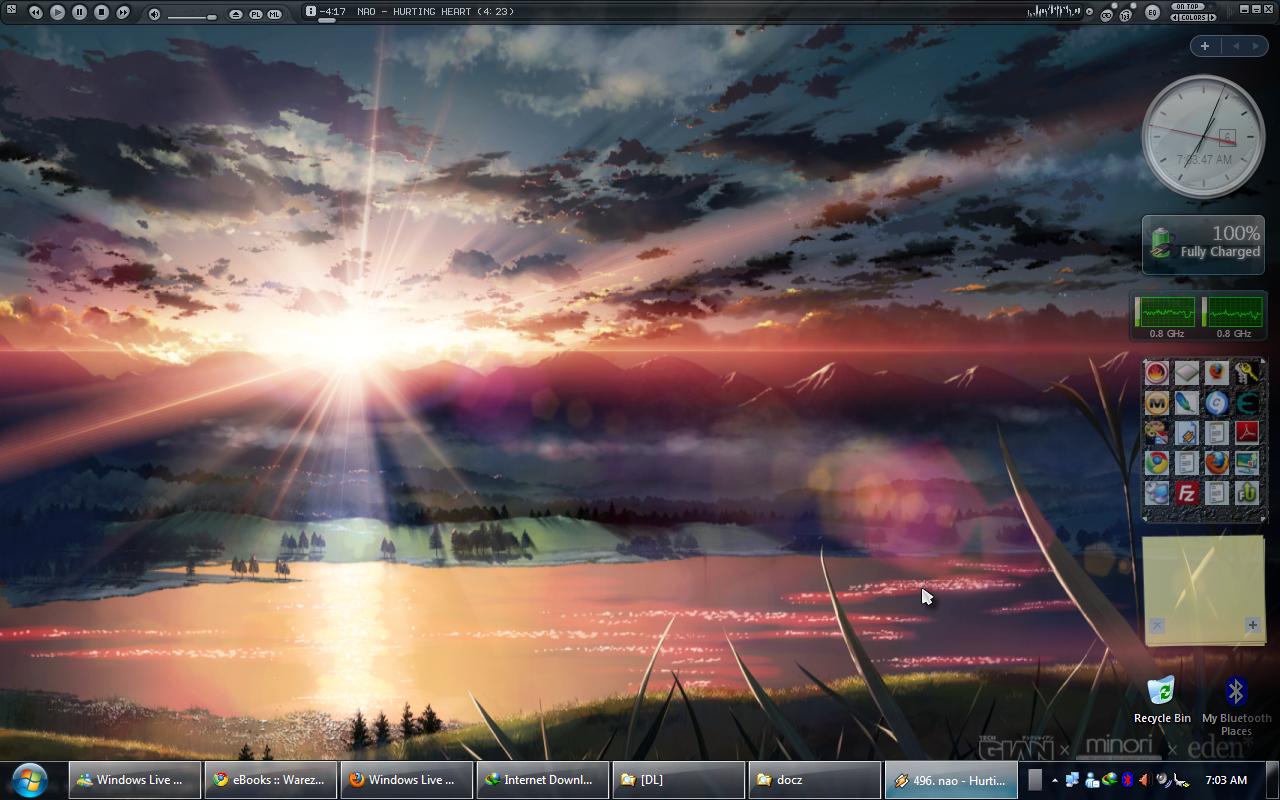Open the document with orange band icon
1280x800 pixels.
tap(1186, 433)
